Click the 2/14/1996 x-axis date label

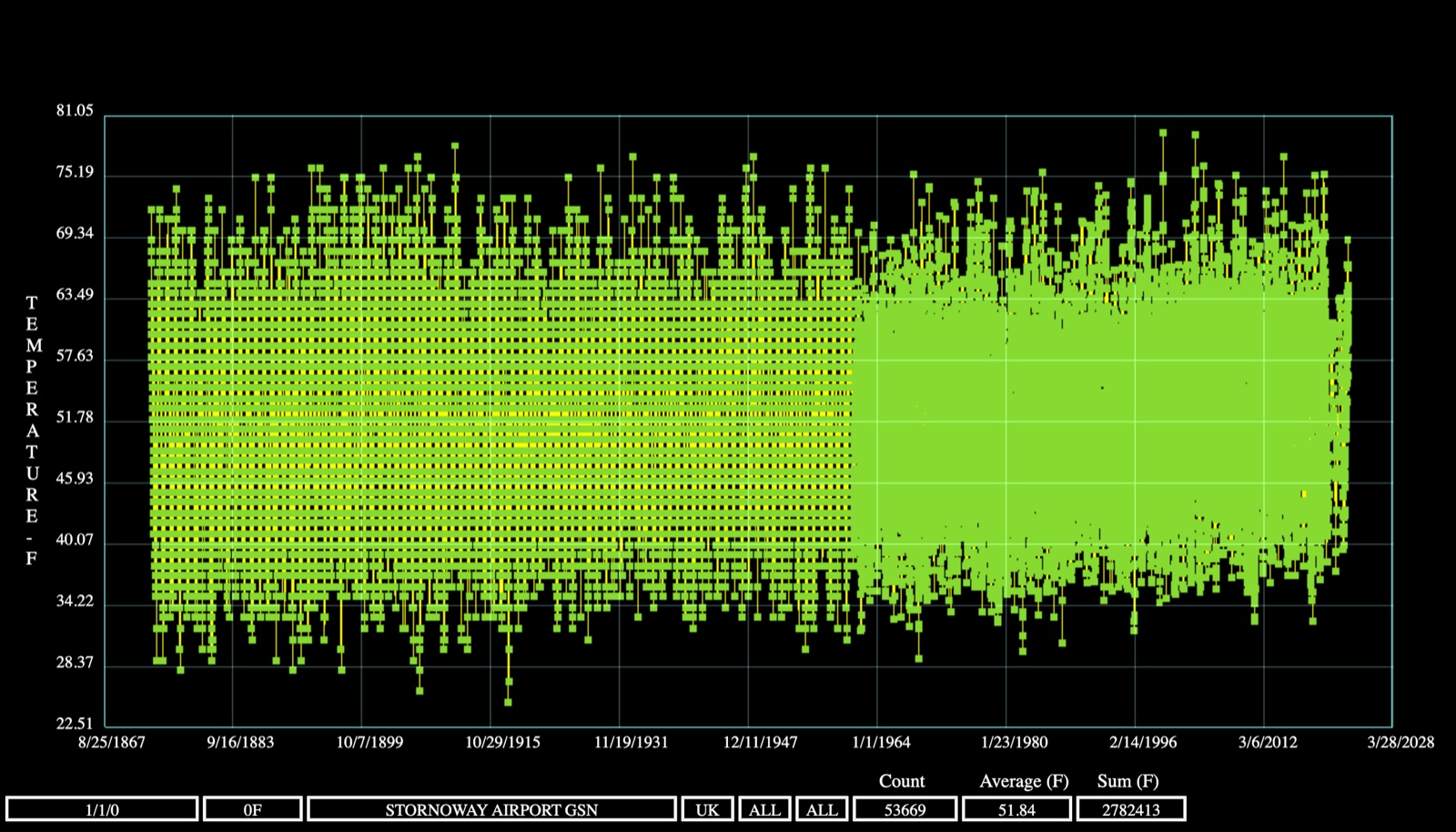point(1143,742)
